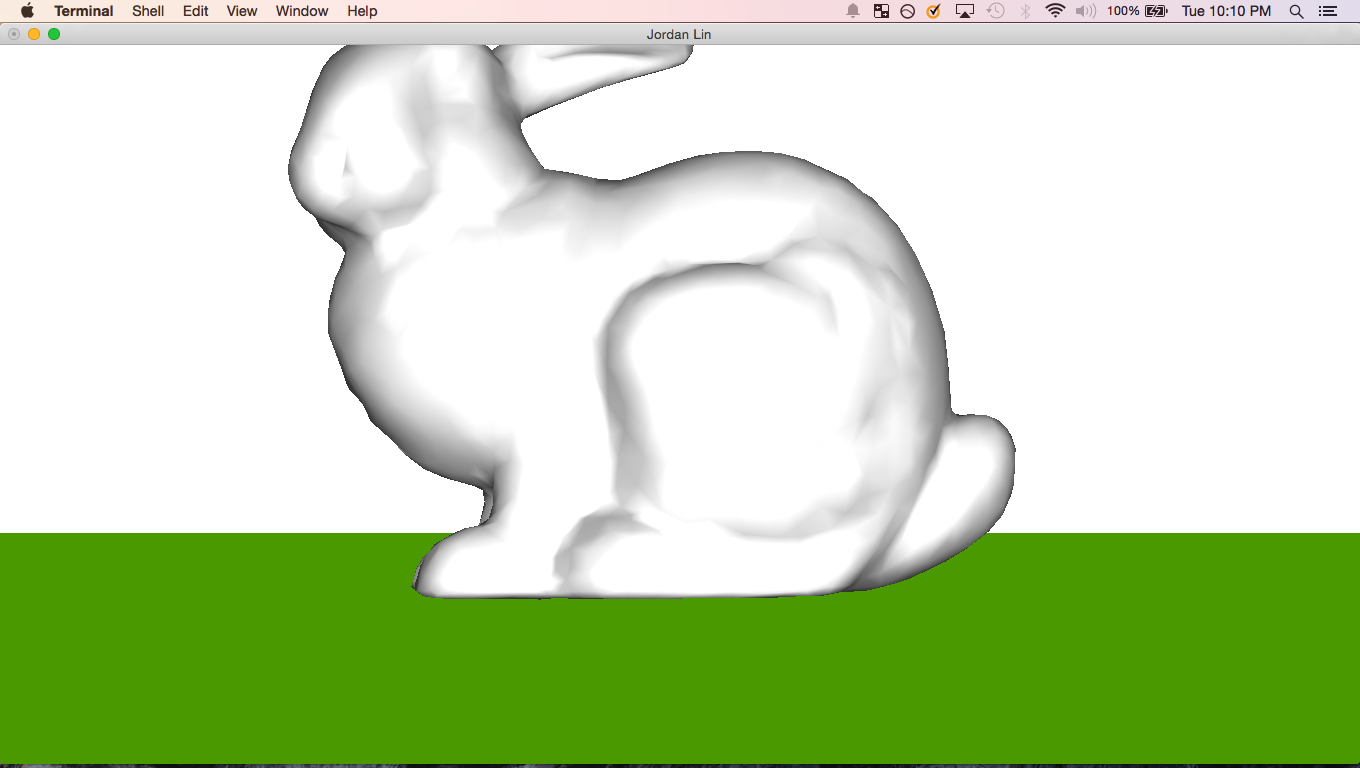
Task: Open the Time Machine menu bar icon
Action: 995,11
